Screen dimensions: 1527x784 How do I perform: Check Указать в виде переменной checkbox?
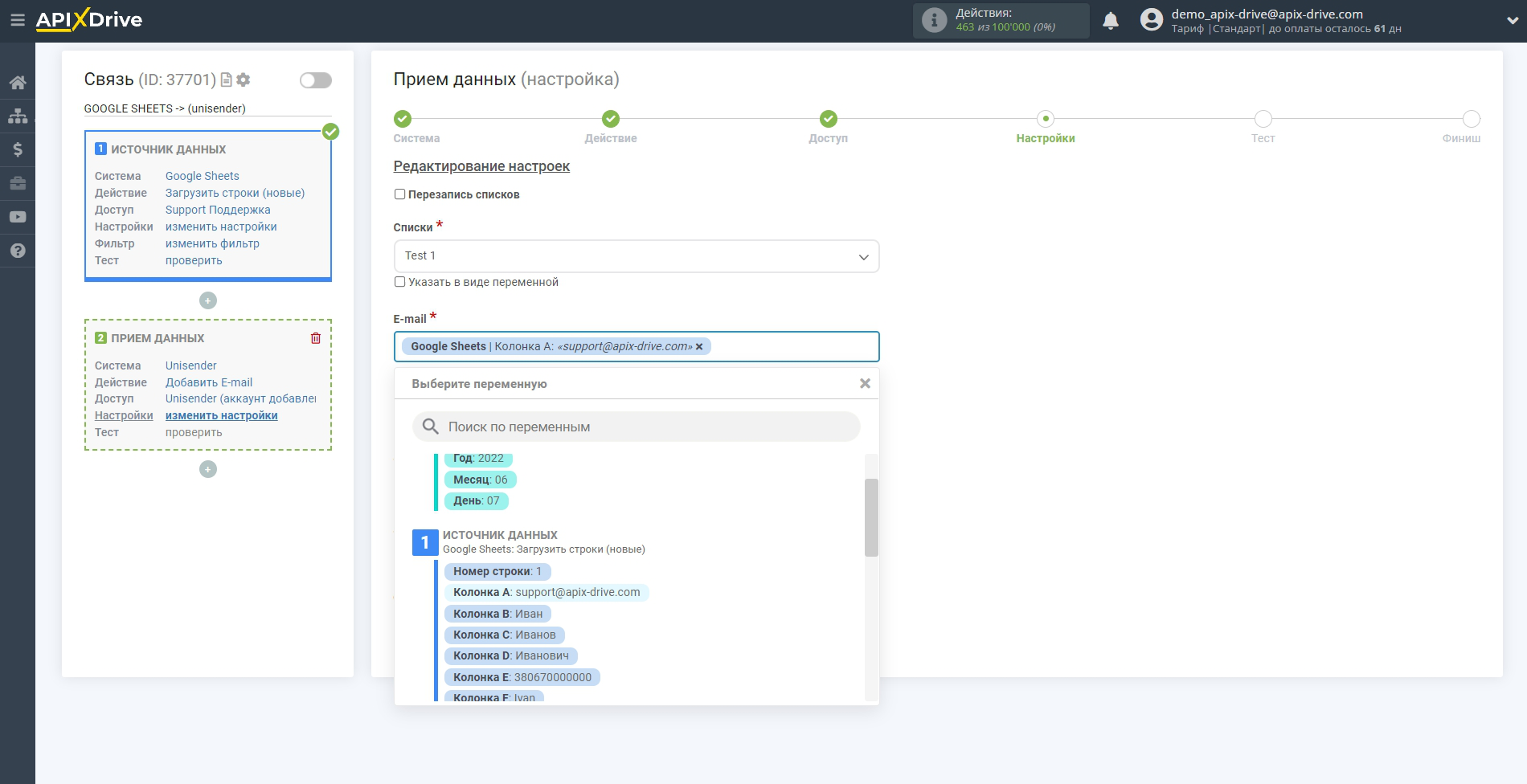pyautogui.click(x=399, y=282)
